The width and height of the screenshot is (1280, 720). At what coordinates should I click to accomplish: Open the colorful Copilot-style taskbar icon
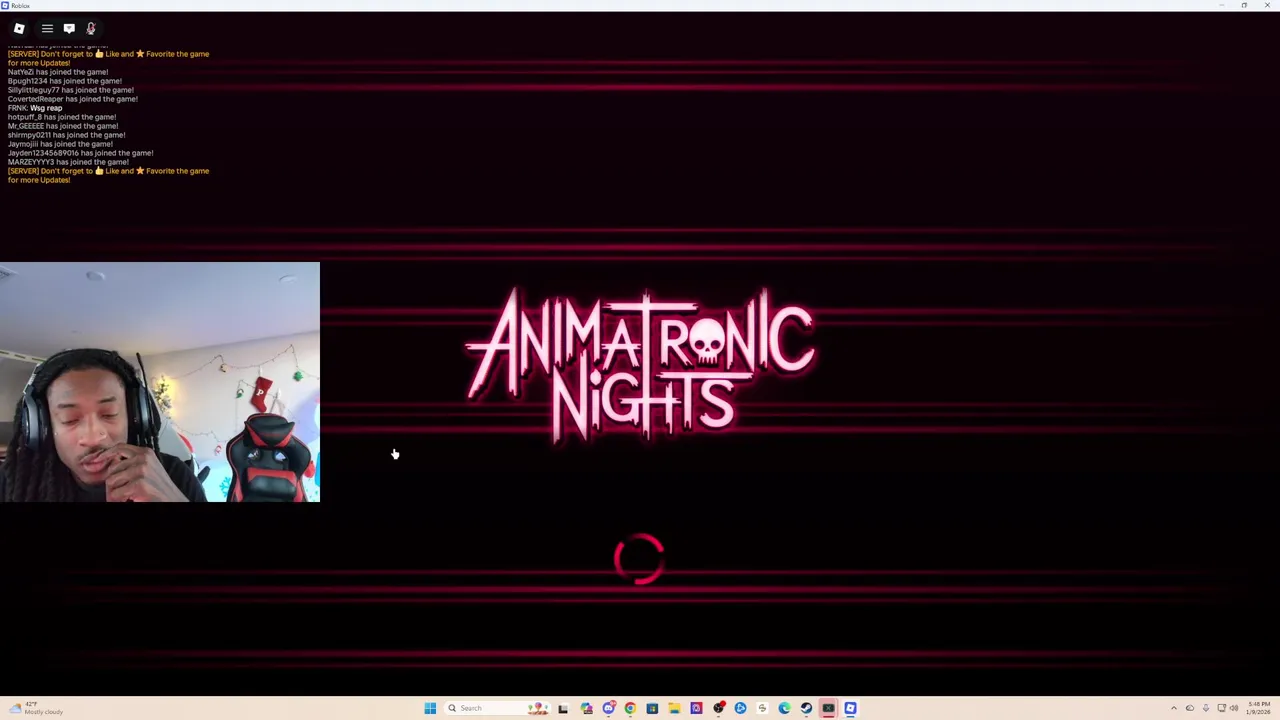coord(586,708)
